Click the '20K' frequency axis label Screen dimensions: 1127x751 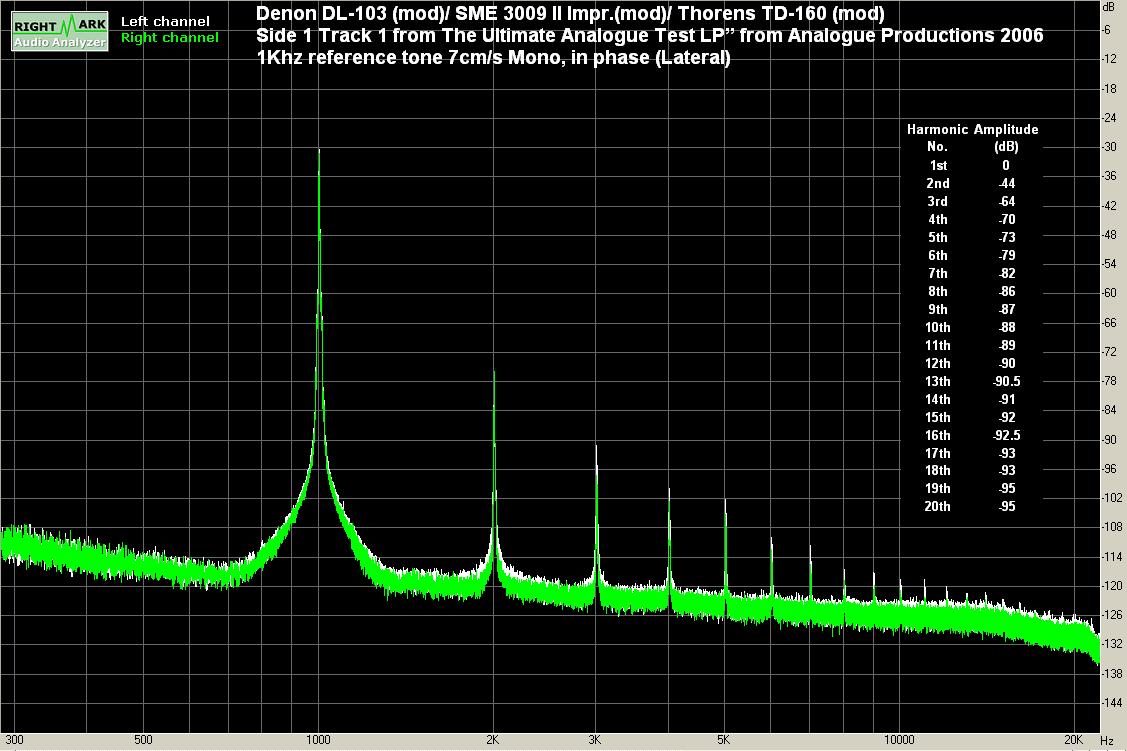tap(1073, 740)
